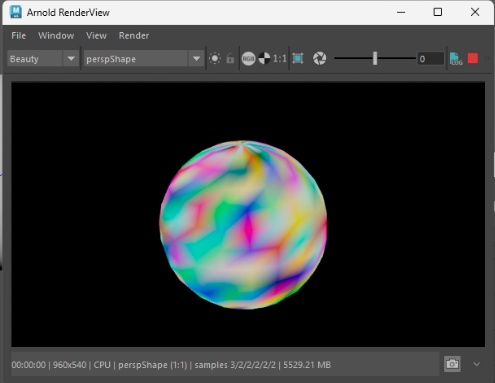Enable the crop region tool icon
Image resolution: width=495 pixels, height=383 pixels.
click(298, 59)
